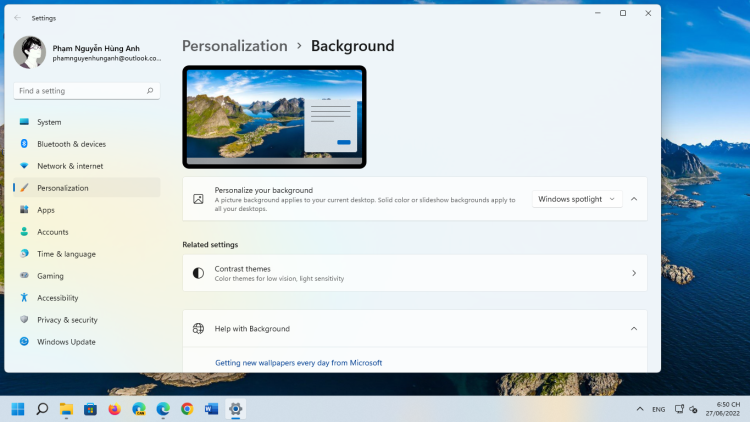Open Microsoft Word from taskbar
Image resolution: width=750 pixels, height=422 pixels.
click(211, 409)
